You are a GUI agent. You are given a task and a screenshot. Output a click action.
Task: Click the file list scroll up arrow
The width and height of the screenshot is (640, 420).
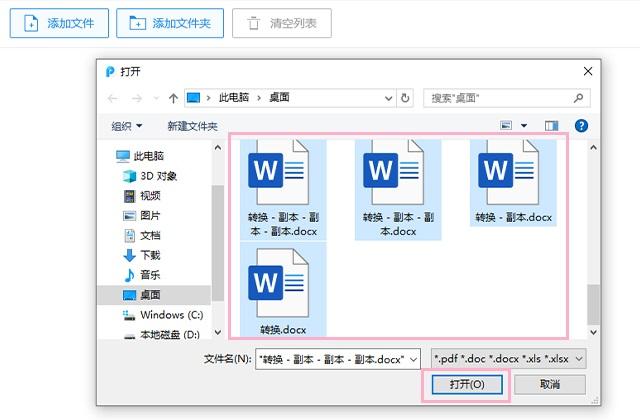pyautogui.click(x=593, y=148)
